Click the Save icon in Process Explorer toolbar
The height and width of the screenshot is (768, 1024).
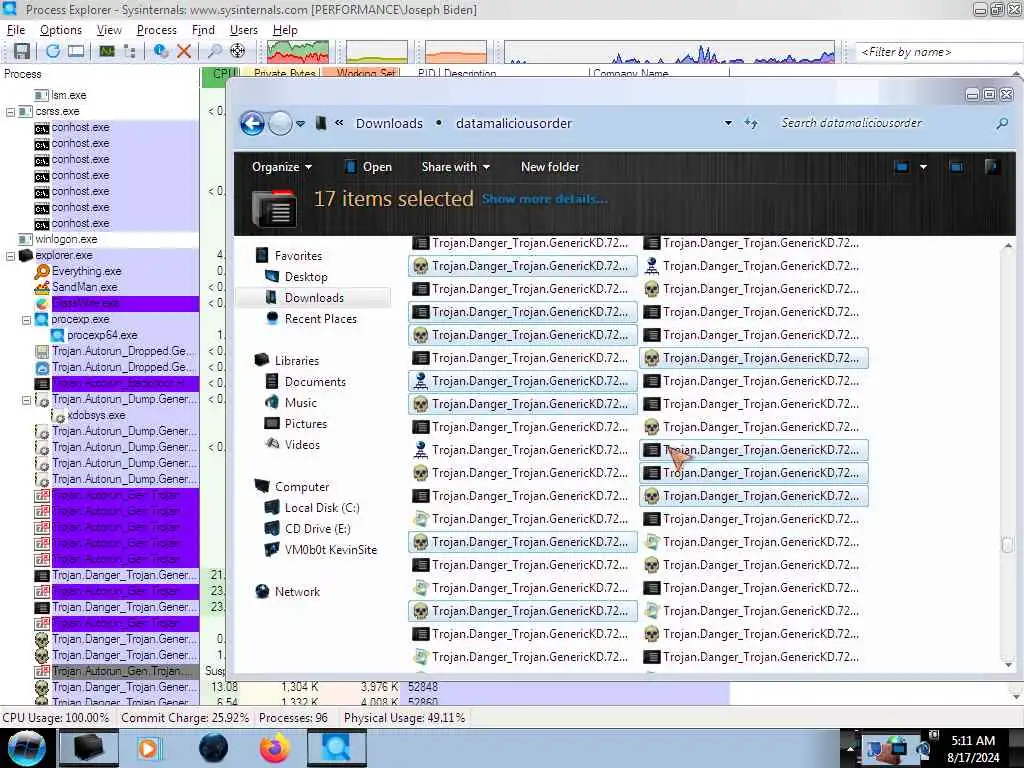(22, 51)
